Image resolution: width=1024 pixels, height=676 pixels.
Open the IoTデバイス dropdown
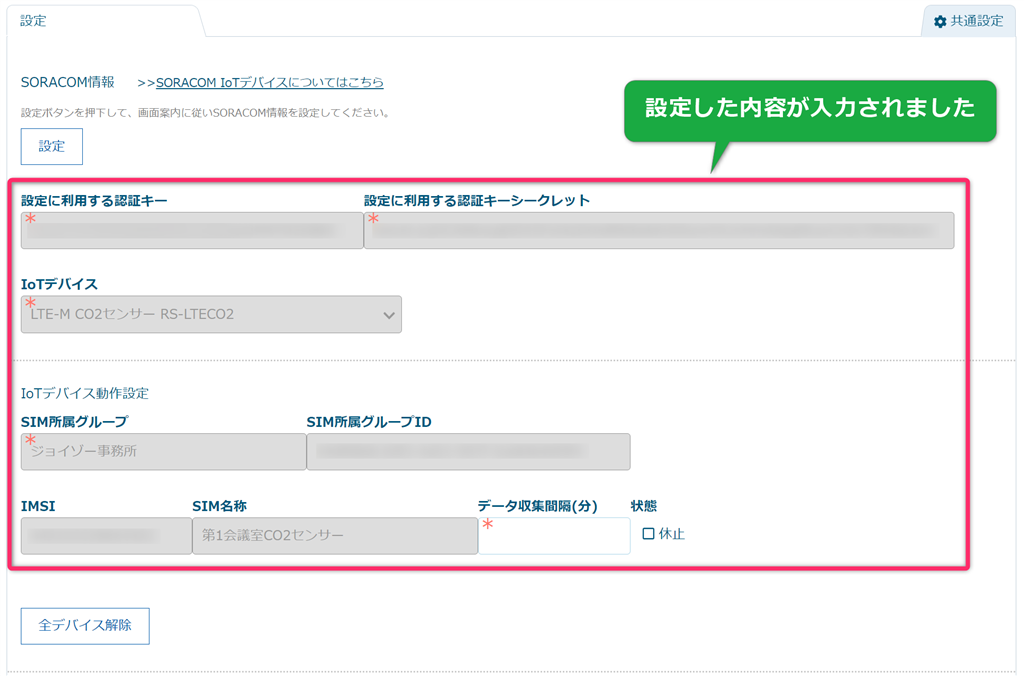pos(211,315)
